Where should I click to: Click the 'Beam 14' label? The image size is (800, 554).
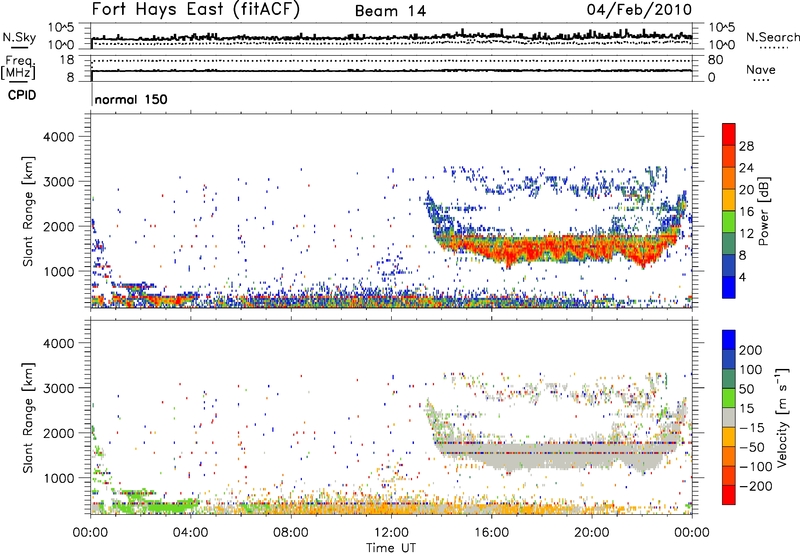coord(390,11)
